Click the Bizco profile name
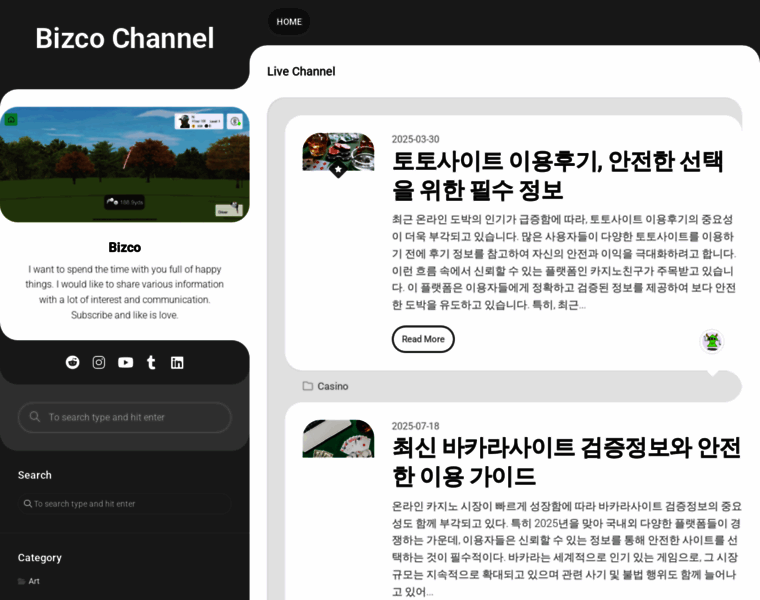 [125, 247]
